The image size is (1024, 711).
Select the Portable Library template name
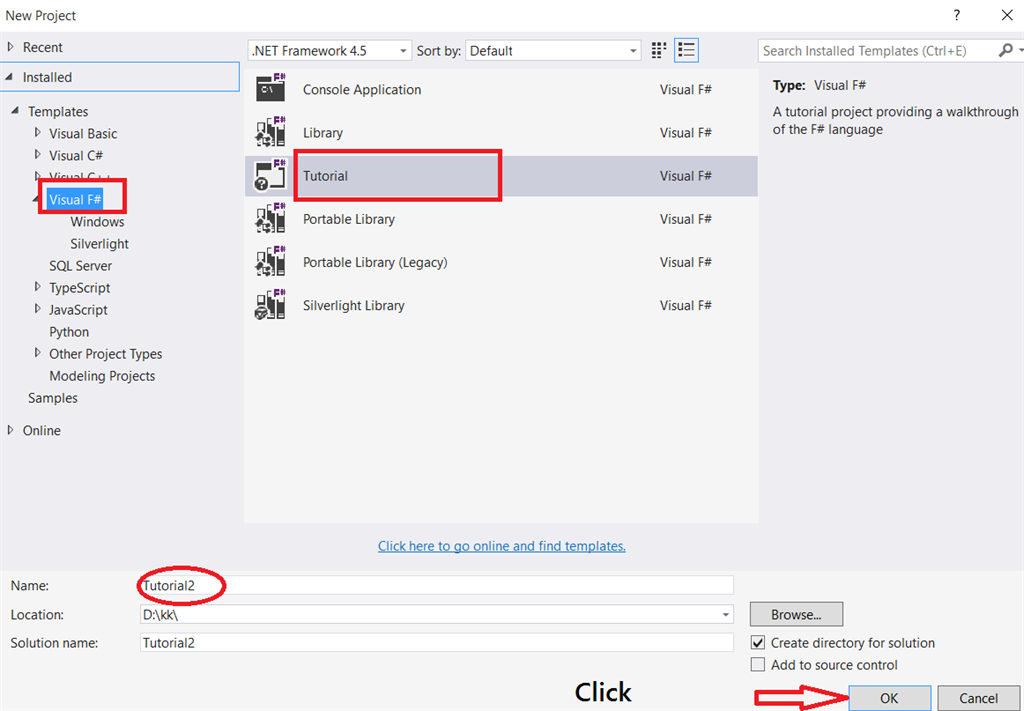tap(349, 219)
